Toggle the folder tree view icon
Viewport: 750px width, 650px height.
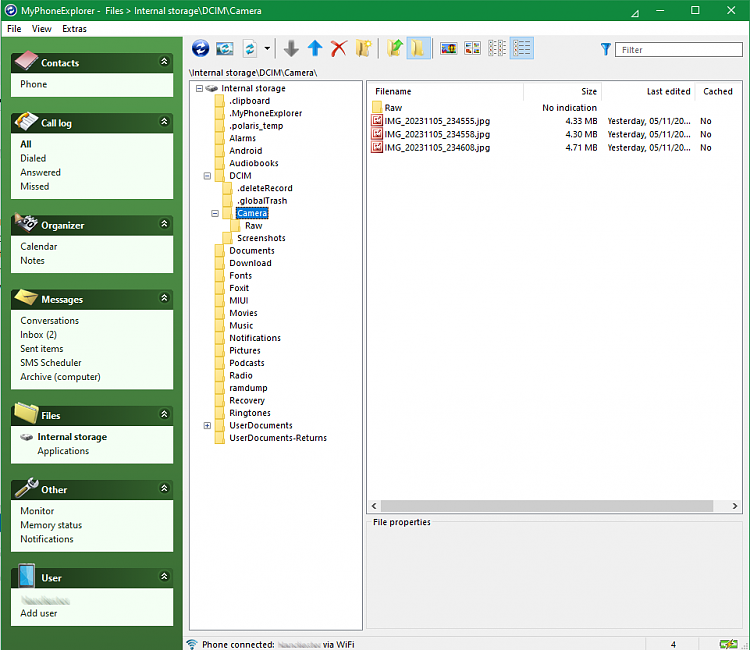coord(418,48)
